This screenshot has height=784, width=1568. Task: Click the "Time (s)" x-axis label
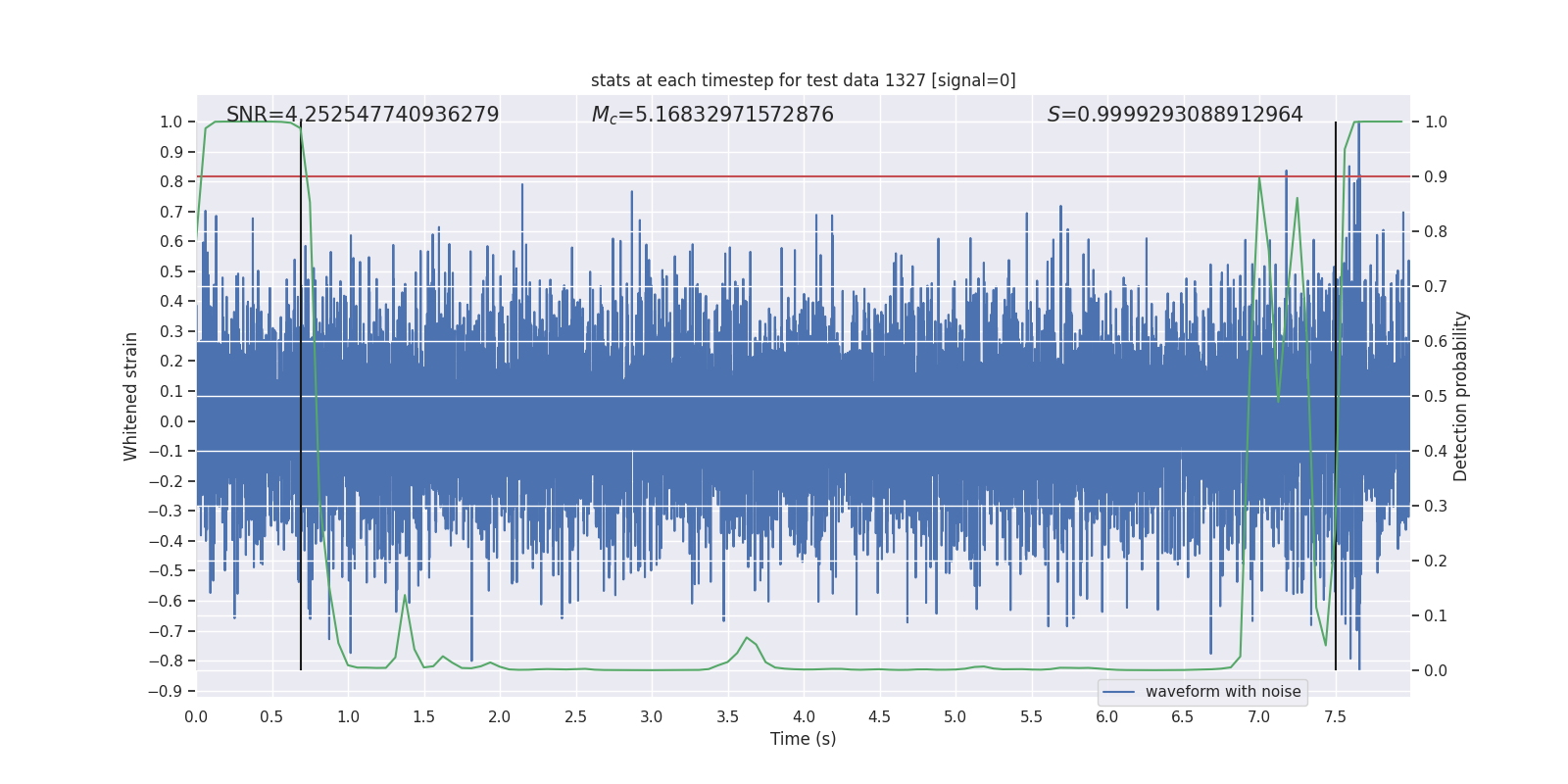(803, 739)
